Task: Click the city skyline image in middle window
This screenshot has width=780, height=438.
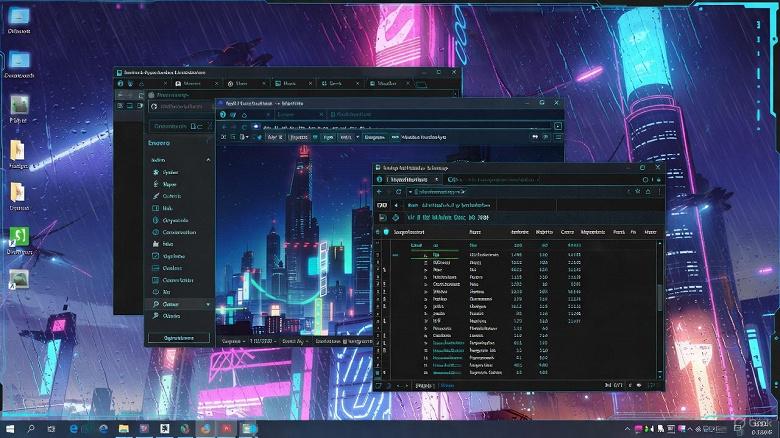Action: click(x=294, y=241)
